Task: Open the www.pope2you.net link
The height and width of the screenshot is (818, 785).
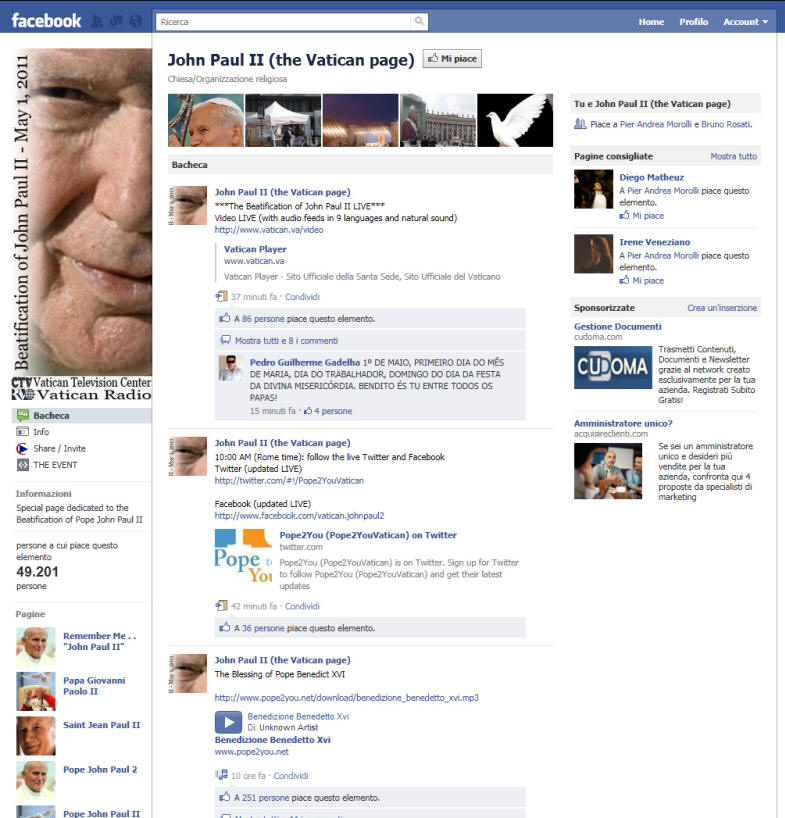Action: coord(251,752)
